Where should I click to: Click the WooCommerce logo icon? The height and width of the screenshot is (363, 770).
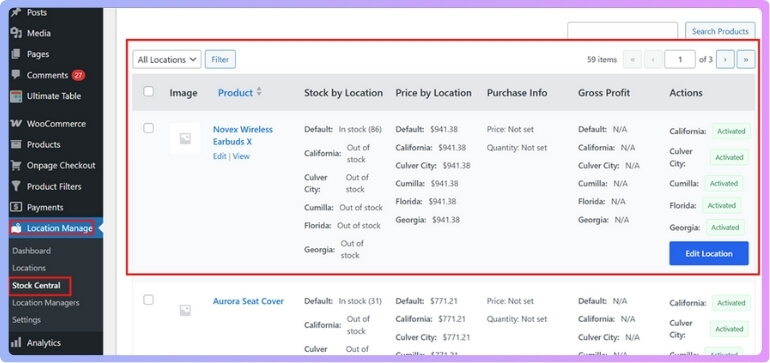point(16,123)
